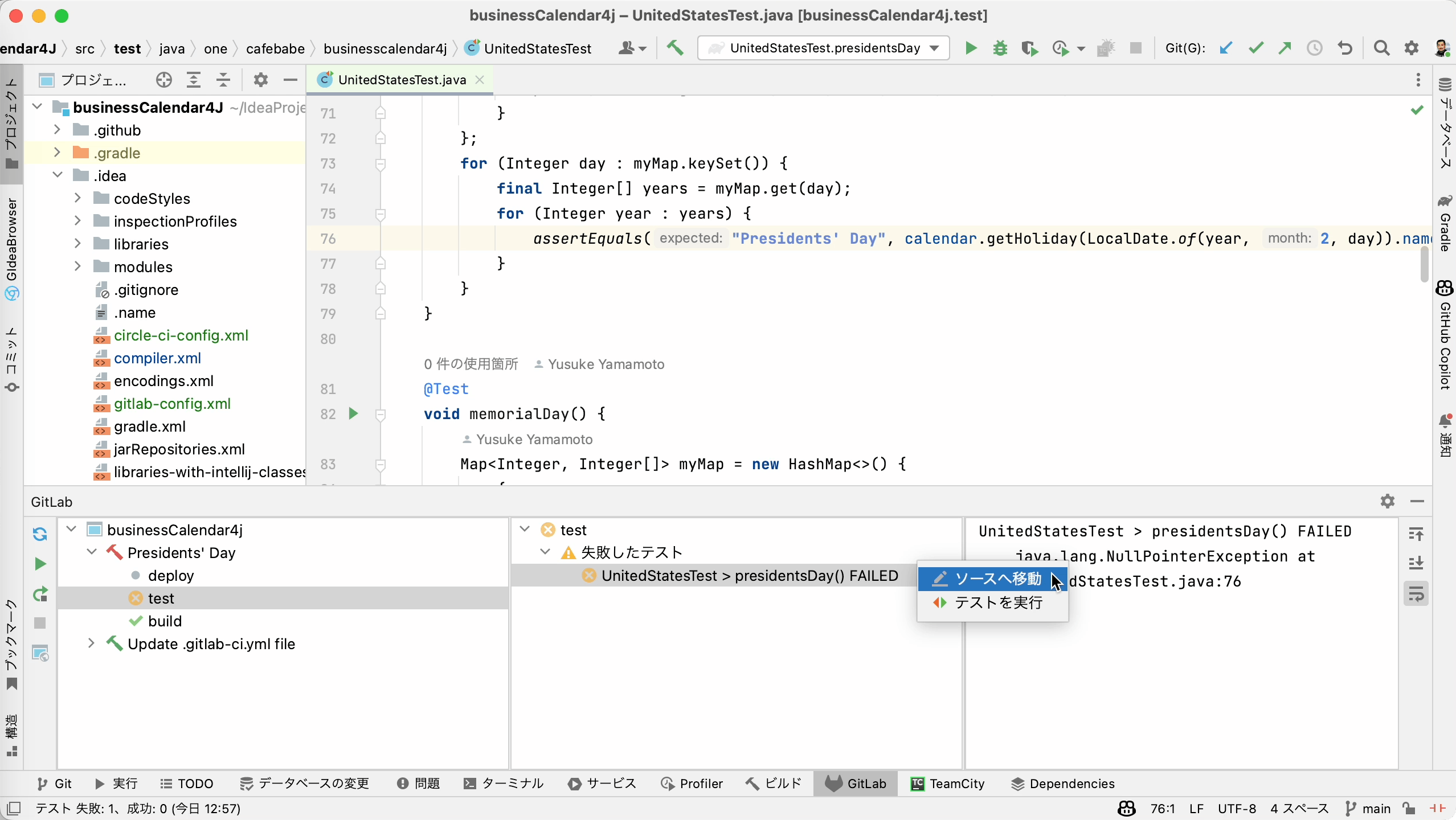
Task: Retry job icon in GitLab panel
Action: click(x=40, y=594)
